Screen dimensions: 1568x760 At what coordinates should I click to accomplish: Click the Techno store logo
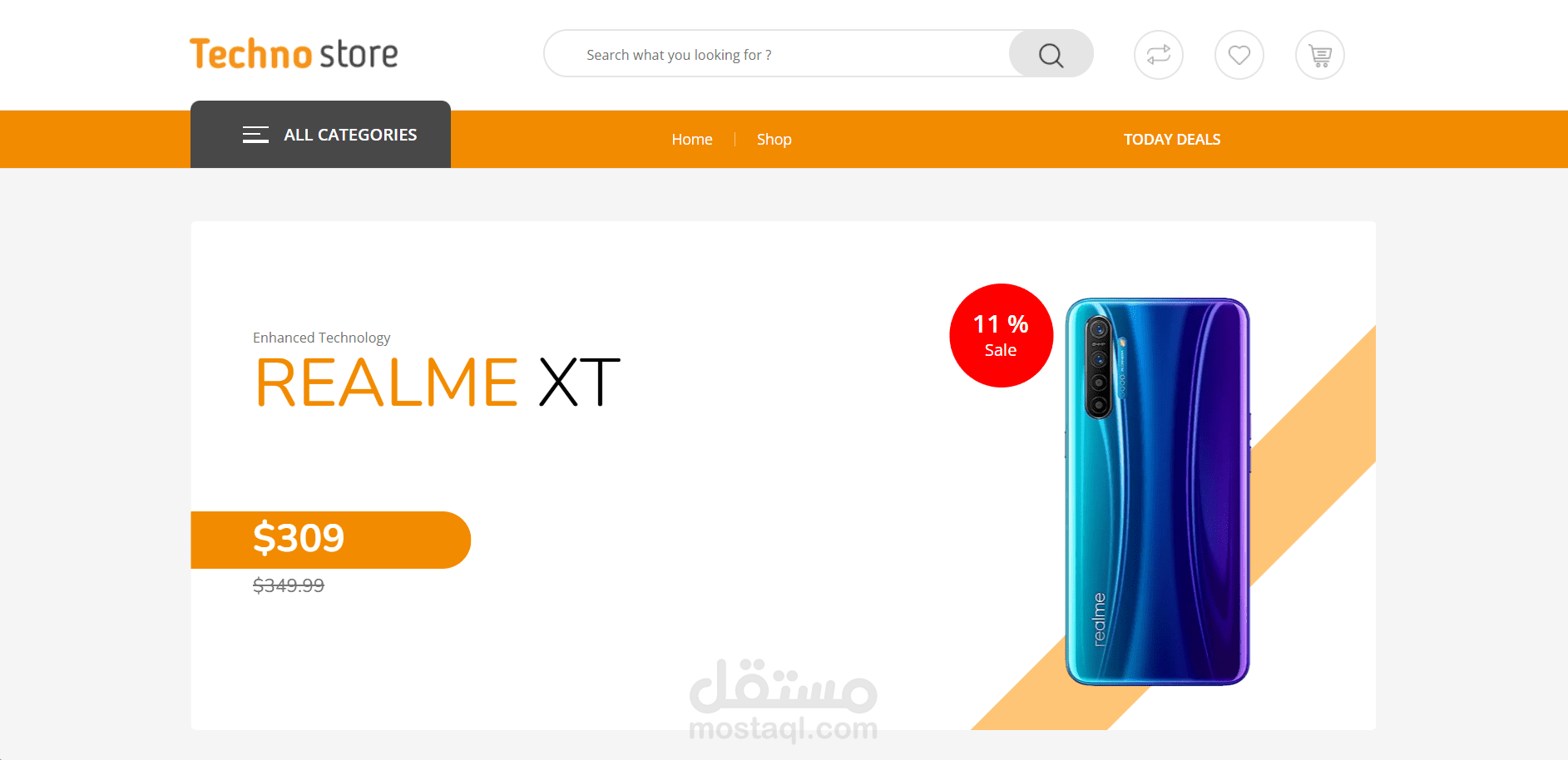tap(294, 54)
